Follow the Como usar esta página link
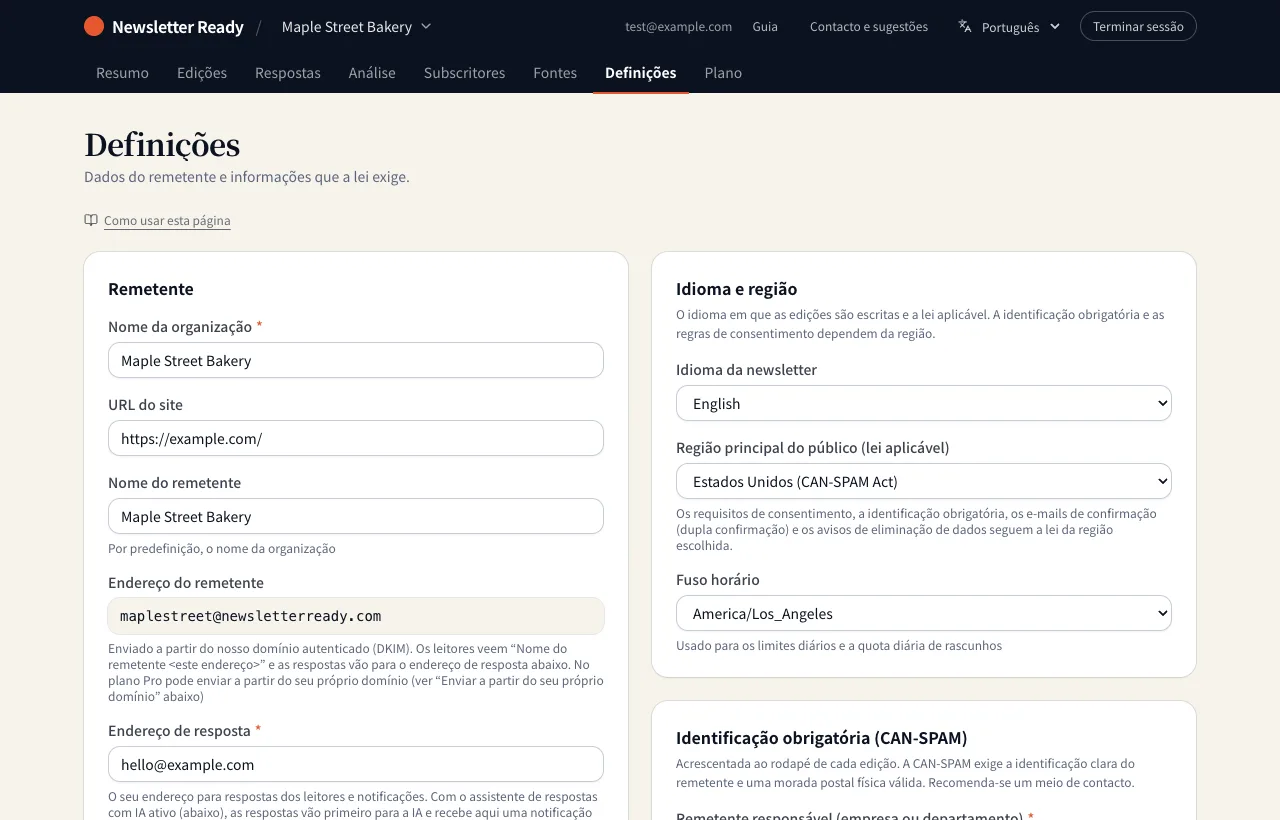The width and height of the screenshot is (1280, 820). click(x=167, y=221)
